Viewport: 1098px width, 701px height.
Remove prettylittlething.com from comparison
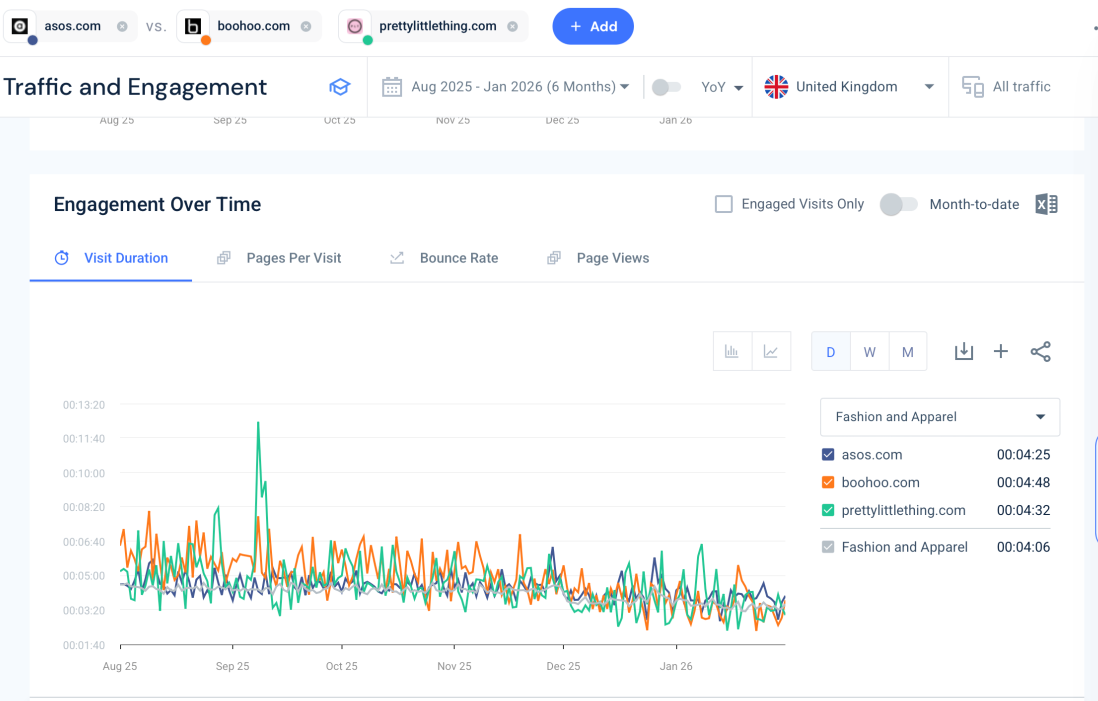click(513, 27)
